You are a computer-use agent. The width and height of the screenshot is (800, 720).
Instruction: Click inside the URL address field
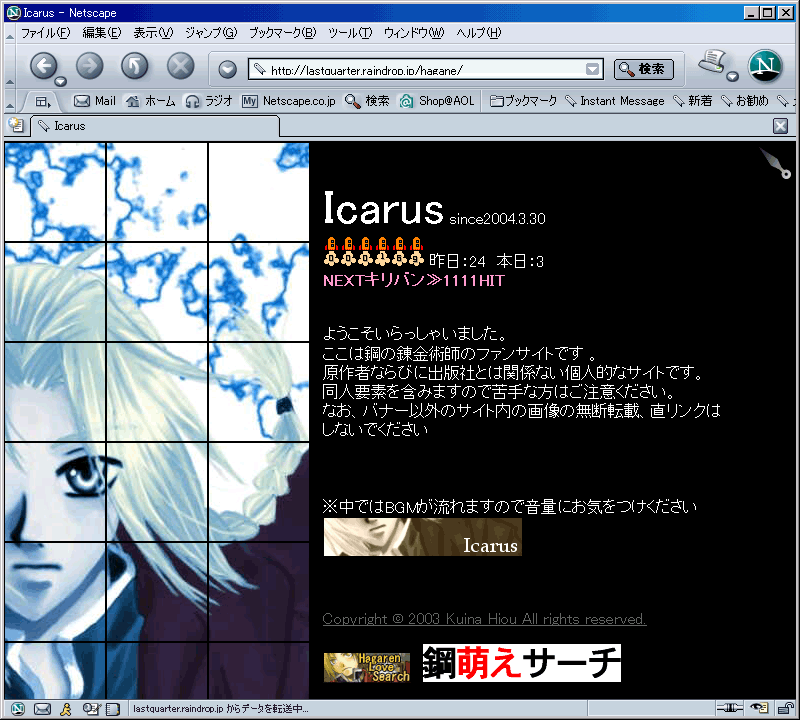click(x=426, y=69)
